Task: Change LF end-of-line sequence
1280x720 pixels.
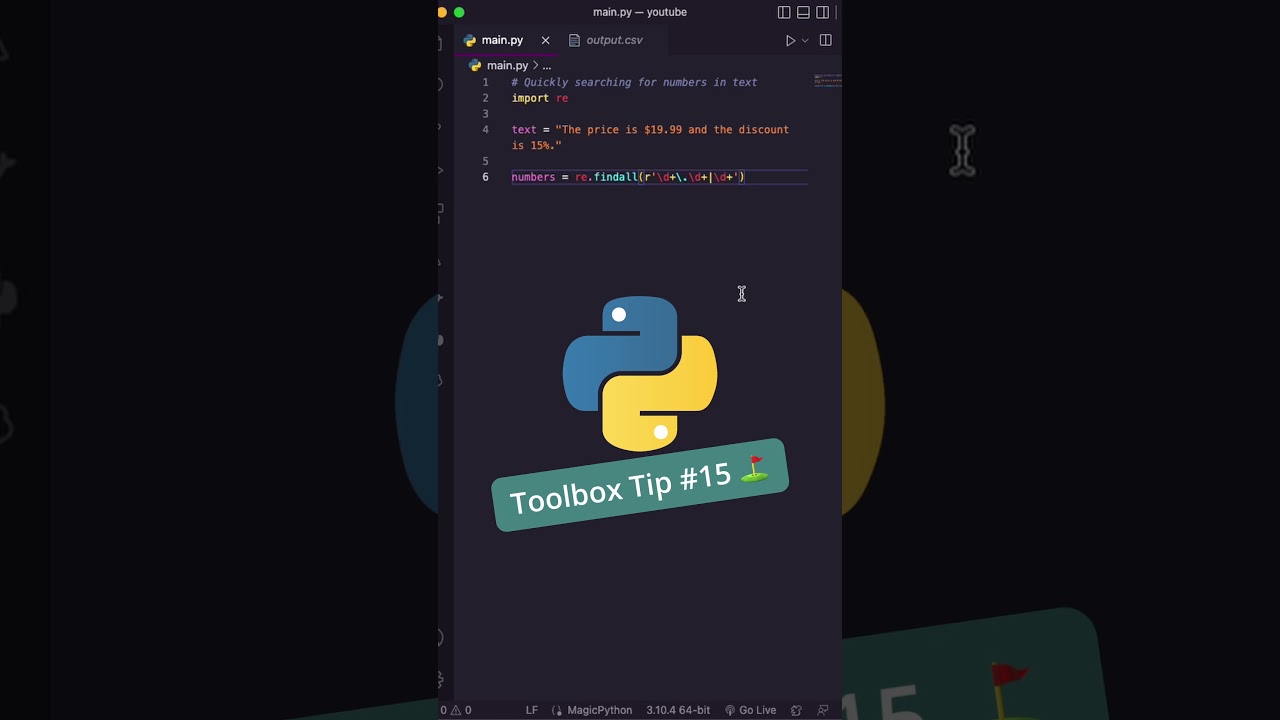Action: pos(532,710)
